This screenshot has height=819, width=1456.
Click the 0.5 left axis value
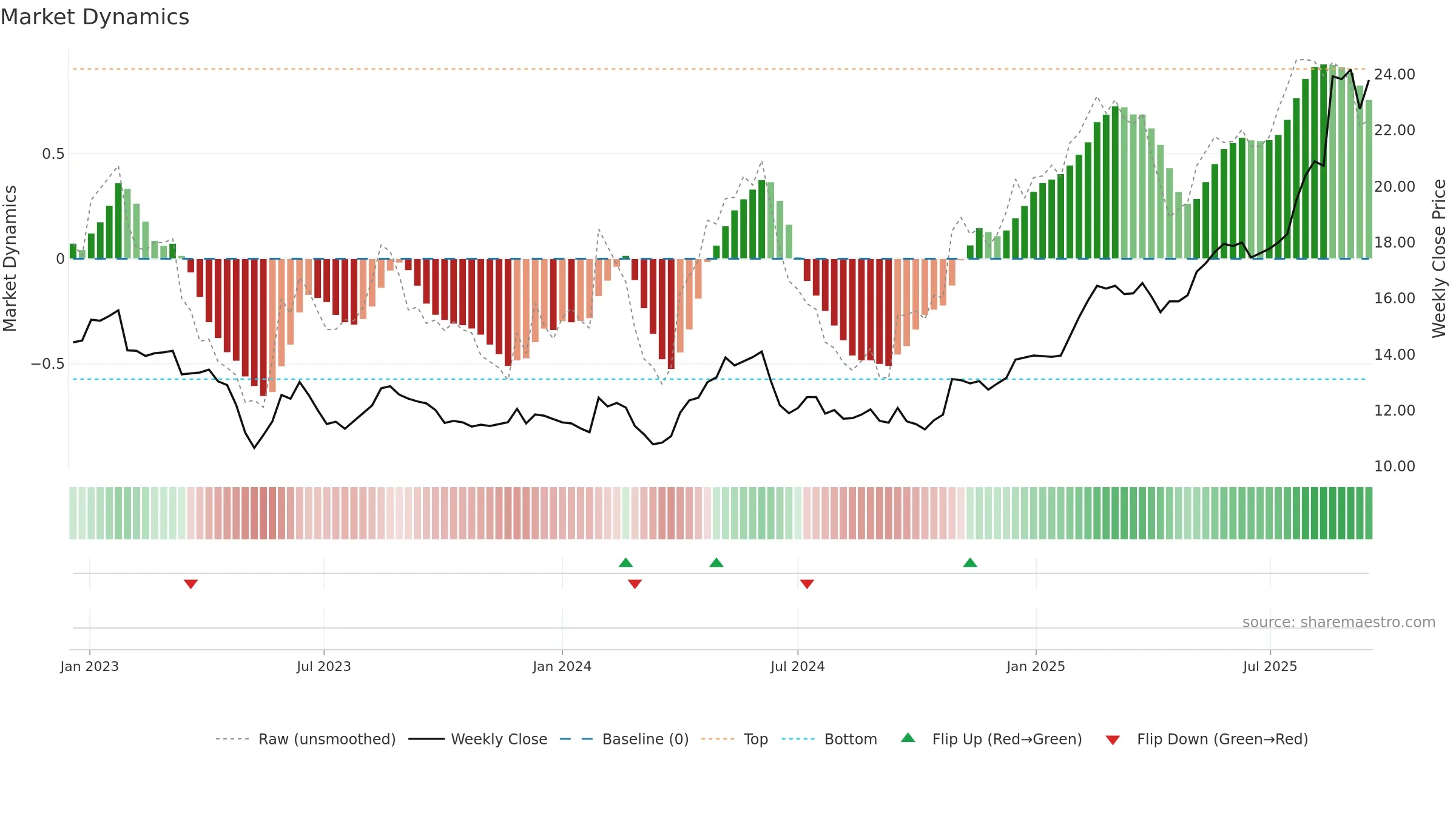[x=53, y=154]
